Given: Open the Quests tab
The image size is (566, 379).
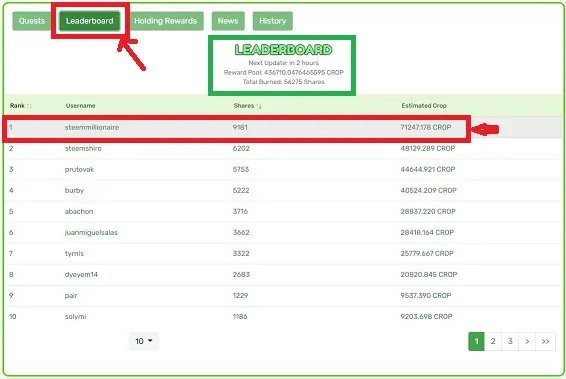Looking at the screenshot, I should click(32, 21).
